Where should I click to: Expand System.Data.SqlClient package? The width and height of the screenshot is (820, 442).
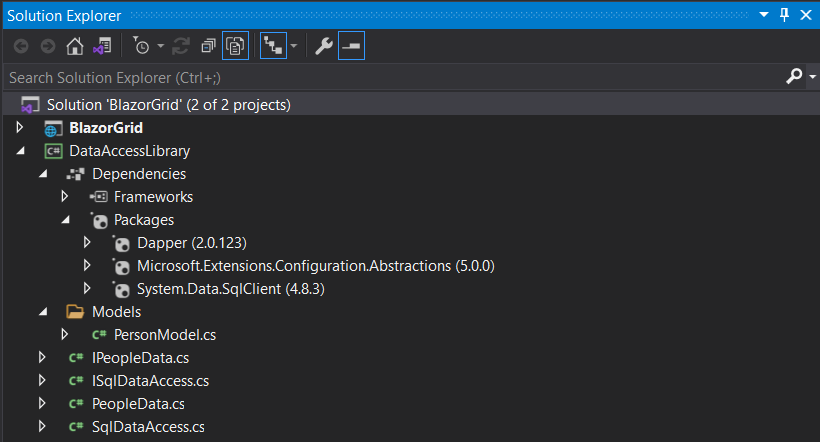87,288
